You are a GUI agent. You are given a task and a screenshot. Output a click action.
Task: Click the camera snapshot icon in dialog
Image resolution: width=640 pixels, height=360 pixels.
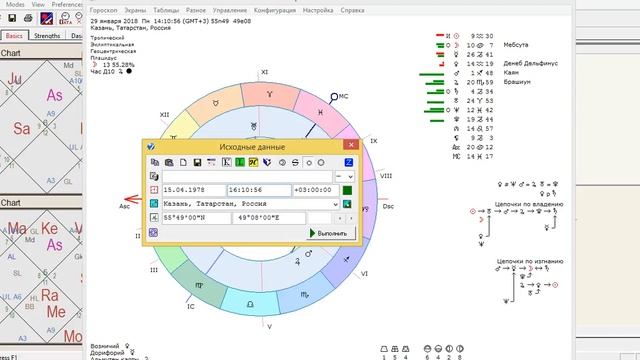169,162
